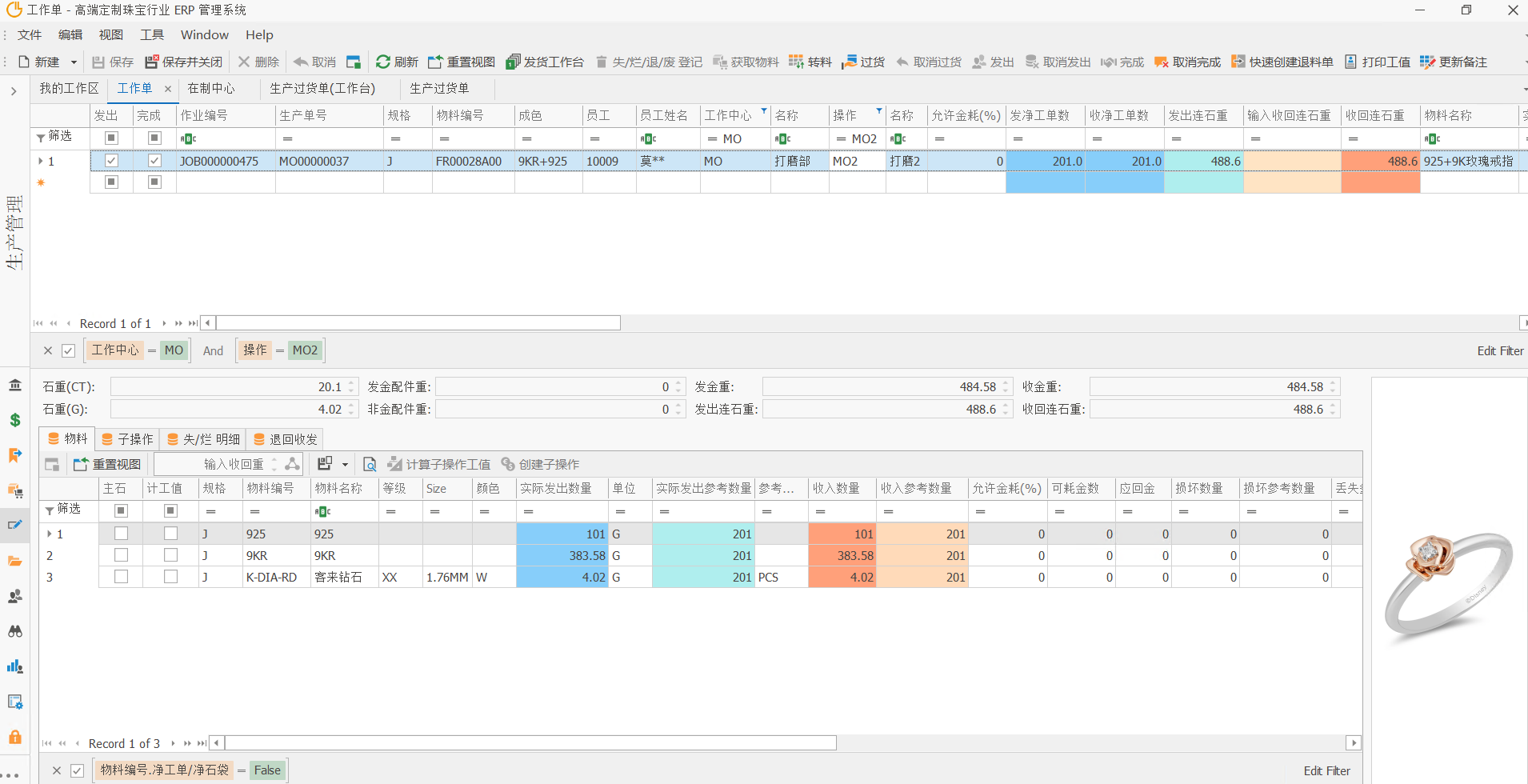
Task: Switch to the 在制中心 tab
Action: 211,88
